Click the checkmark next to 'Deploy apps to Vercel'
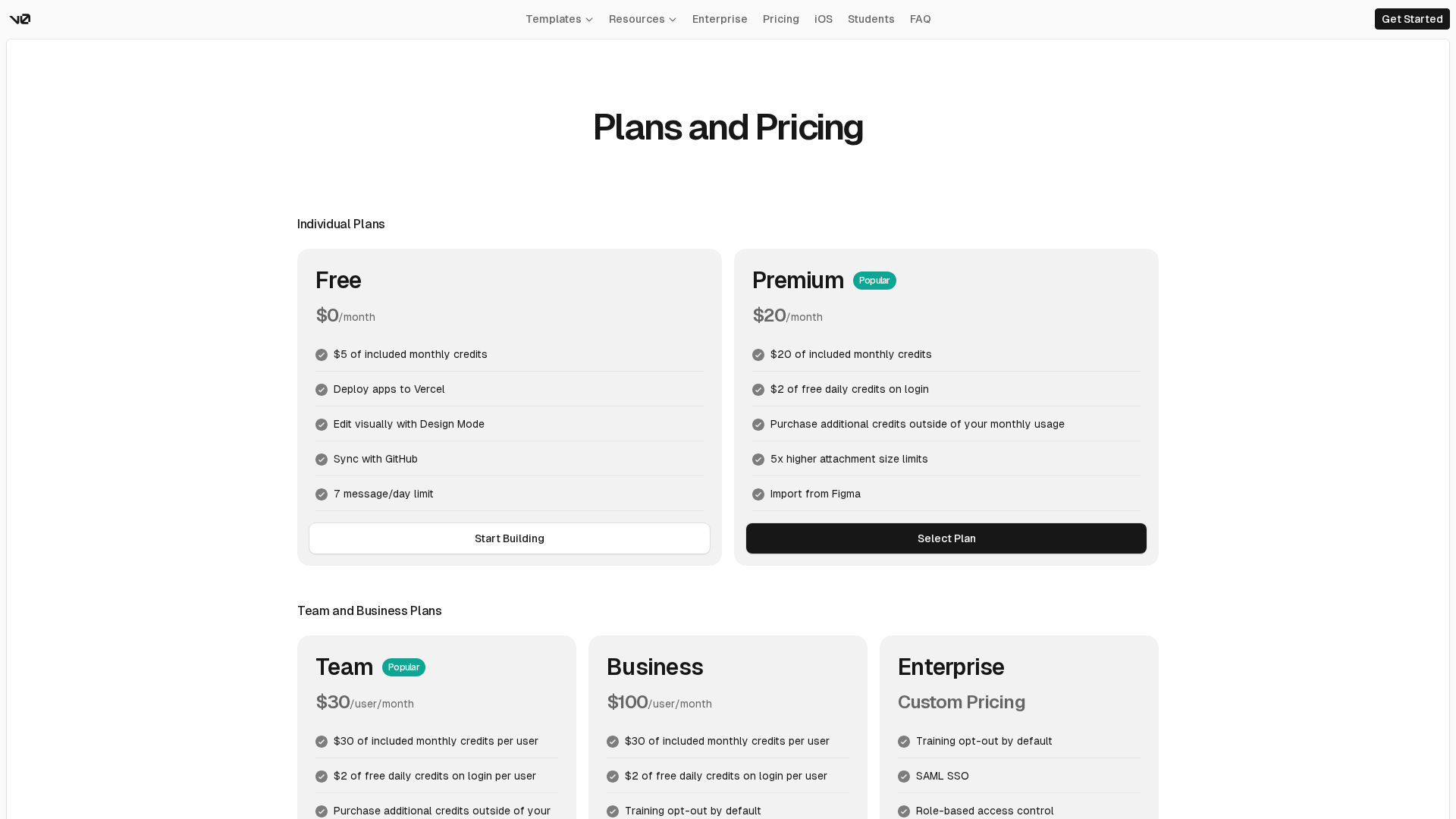1456x819 pixels. coord(322,390)
